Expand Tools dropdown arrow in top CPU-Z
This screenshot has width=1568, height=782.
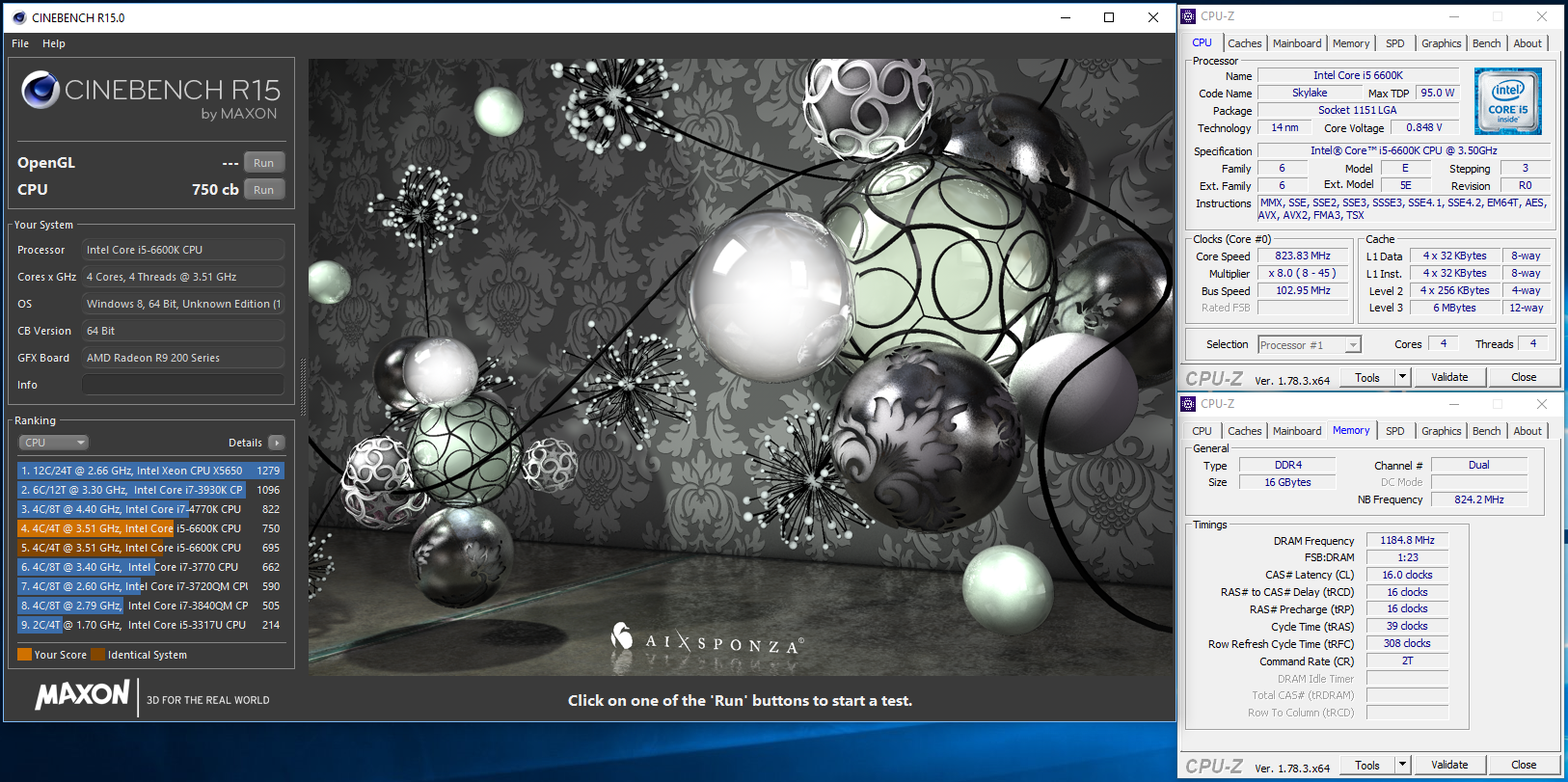click(x=1402, y=377)
